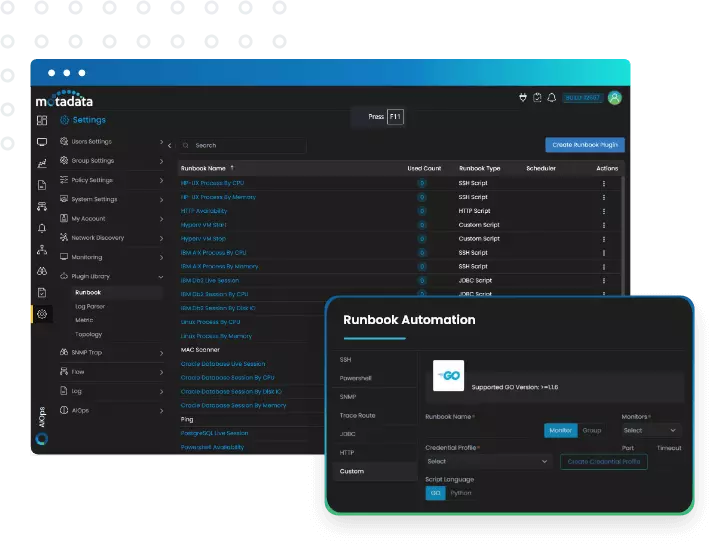Open Runbook under Plugin Library
This screenshot has height=556, width=725.
88,292
